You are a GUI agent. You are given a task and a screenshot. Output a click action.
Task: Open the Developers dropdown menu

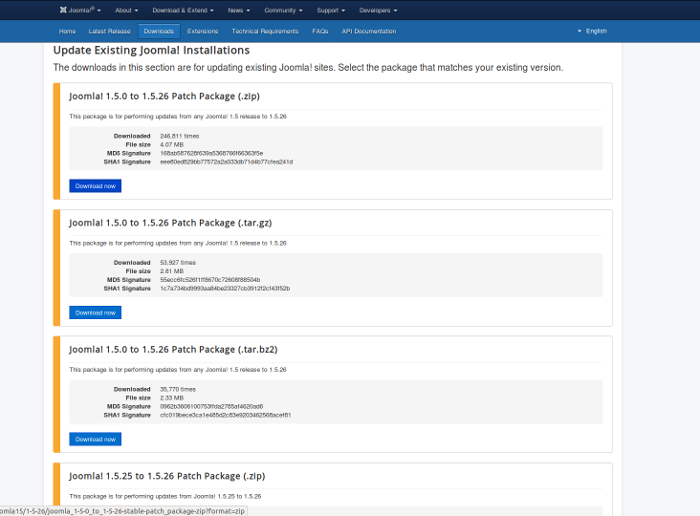click(x=378, y=10)
